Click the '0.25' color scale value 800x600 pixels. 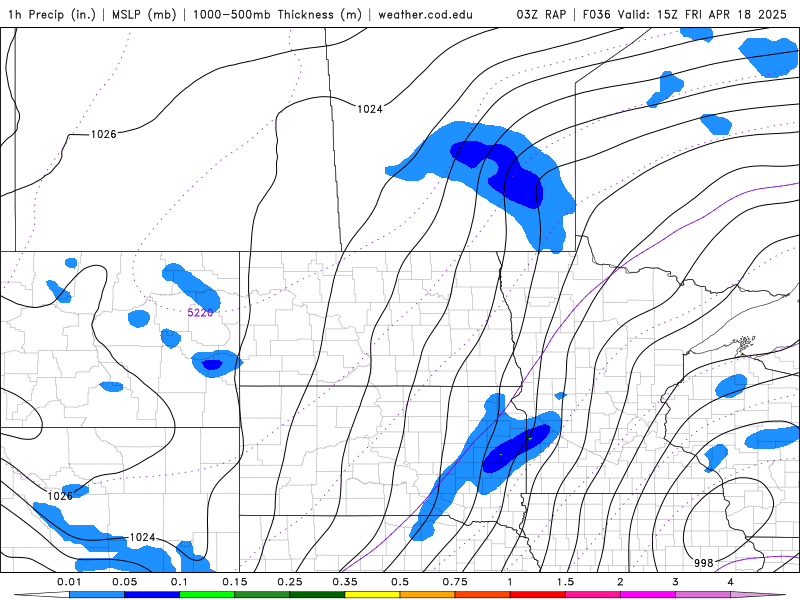[290, 582]
